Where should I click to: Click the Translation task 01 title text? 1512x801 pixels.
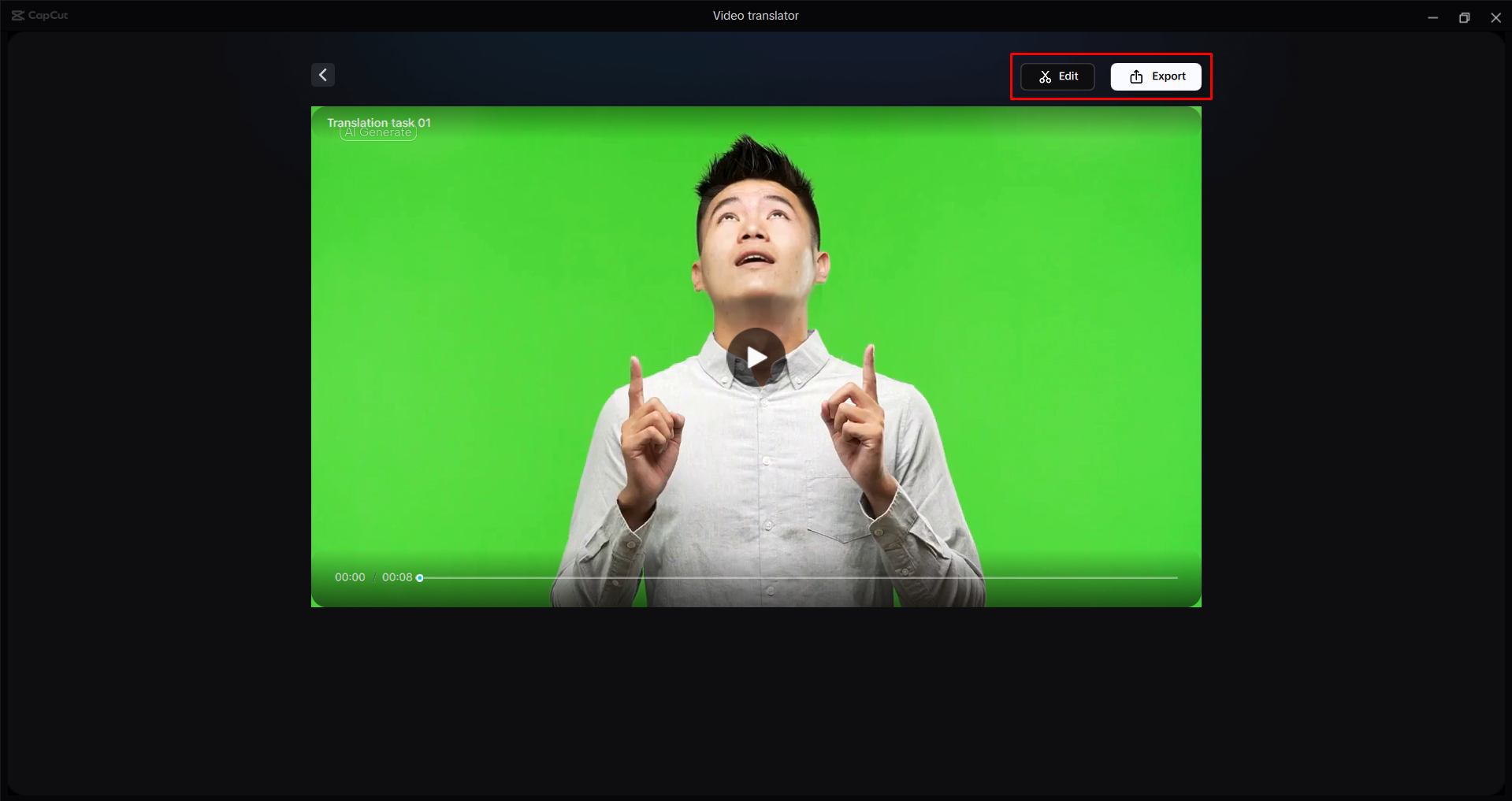pyautogui.click(x=379, y=123)
